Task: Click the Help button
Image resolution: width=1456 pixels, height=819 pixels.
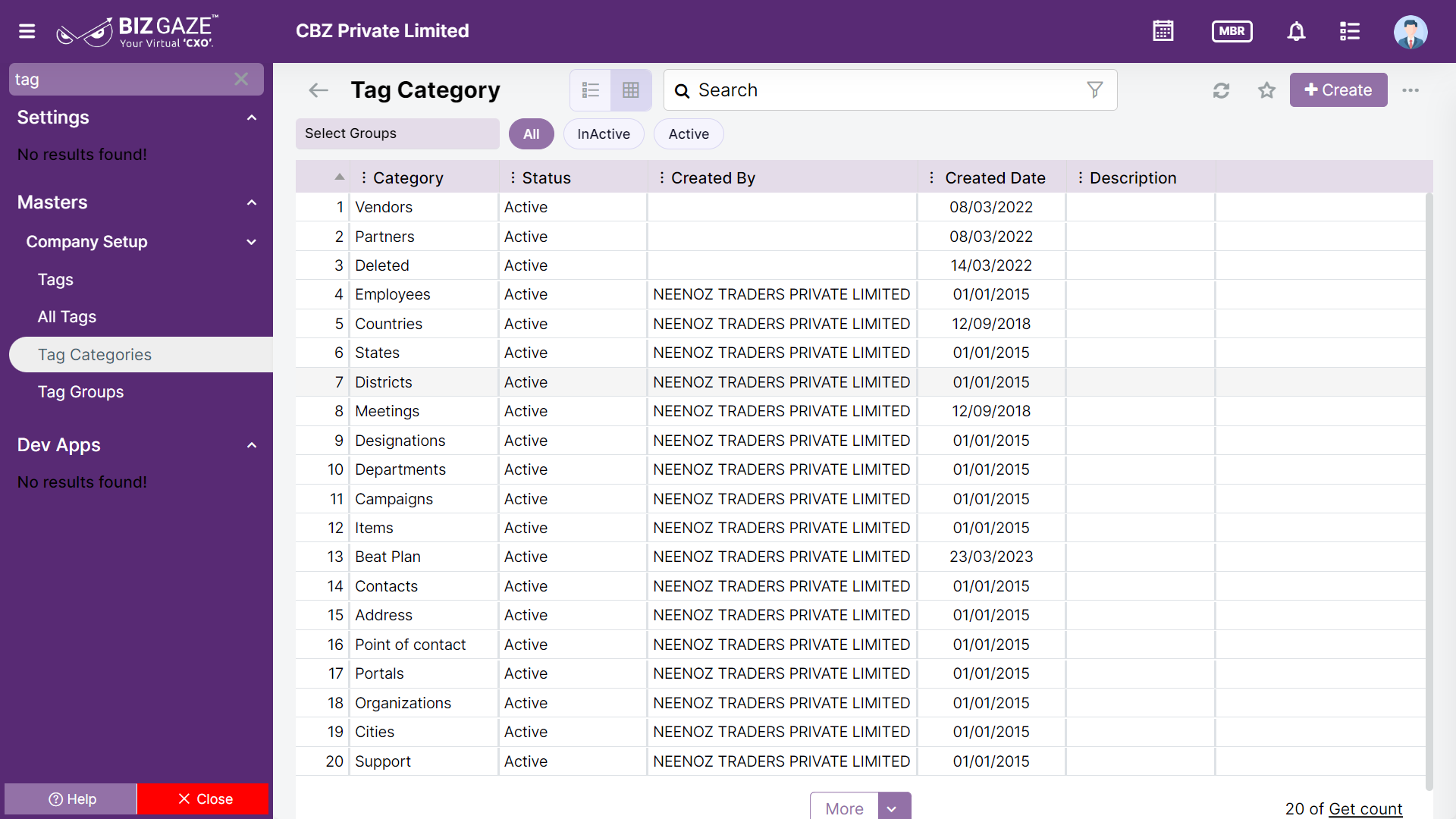Action: [71, 799]
